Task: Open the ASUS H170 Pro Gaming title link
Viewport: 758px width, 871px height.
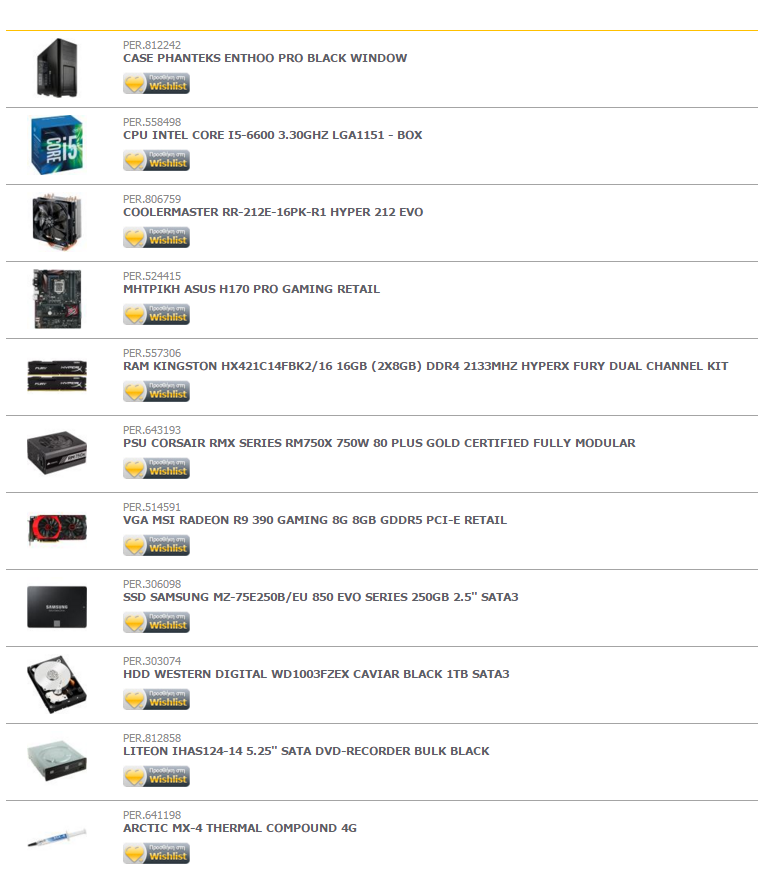Action: 252,289
